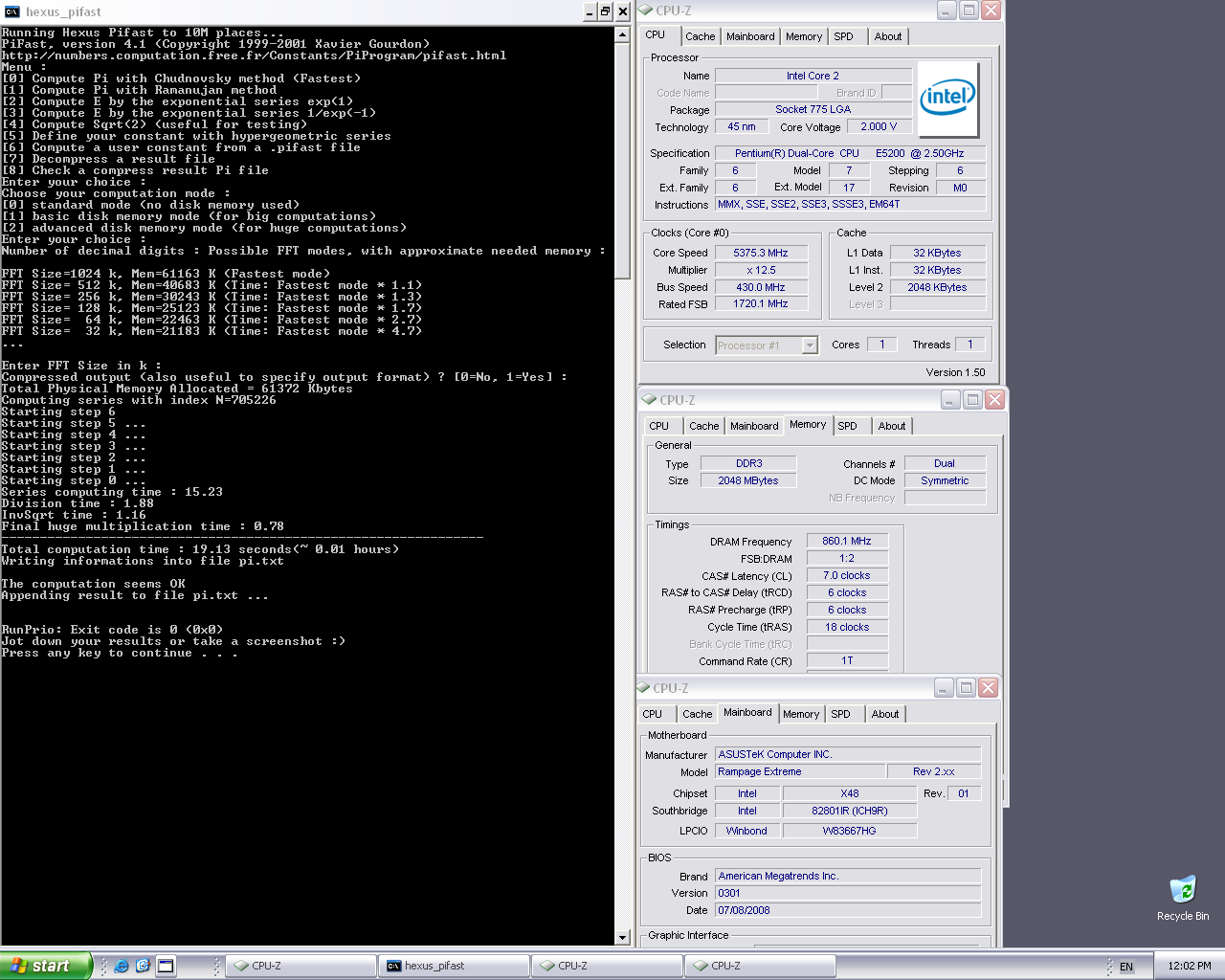Click the Core Voltage 2.000 V field
This screenshot has height=980, width=1225.
879,126
